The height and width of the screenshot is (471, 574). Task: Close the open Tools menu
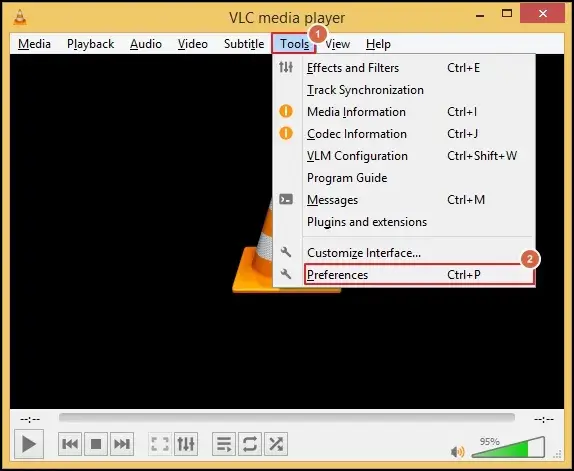pyautogui.click(x=294, y=44)
